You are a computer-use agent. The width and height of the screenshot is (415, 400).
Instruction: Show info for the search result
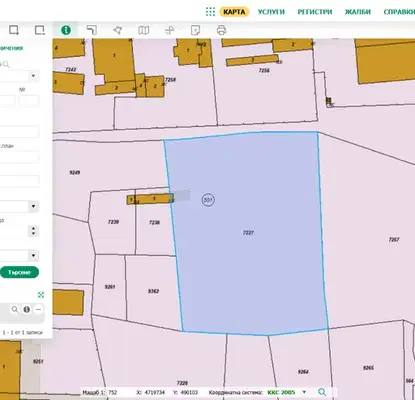click(27, 309)
